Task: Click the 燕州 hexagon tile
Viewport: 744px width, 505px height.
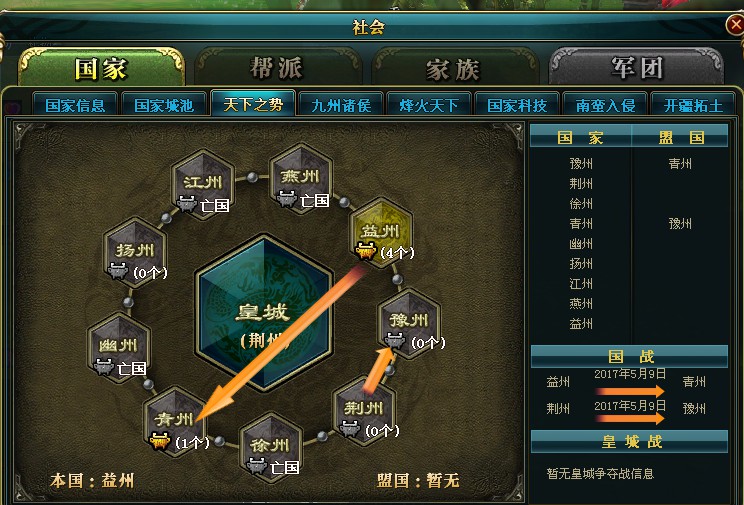Action: click(300, 178)
